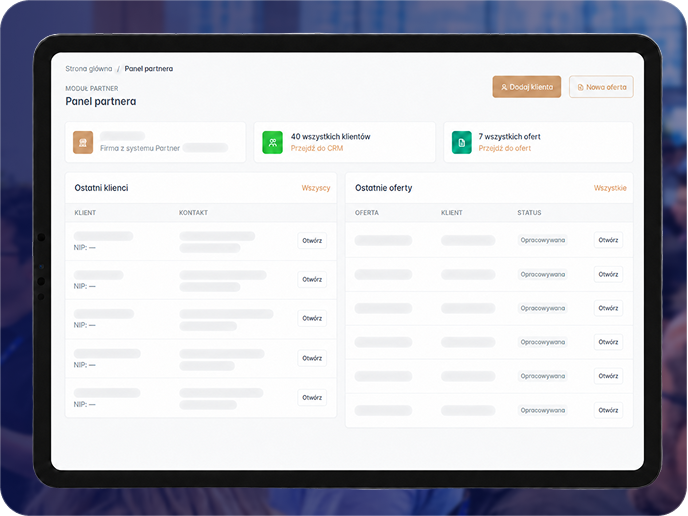This screenshot has width=688, height=516.
Task: Click the last Opracowywana status badge
Action: click(x=543, y=410)
